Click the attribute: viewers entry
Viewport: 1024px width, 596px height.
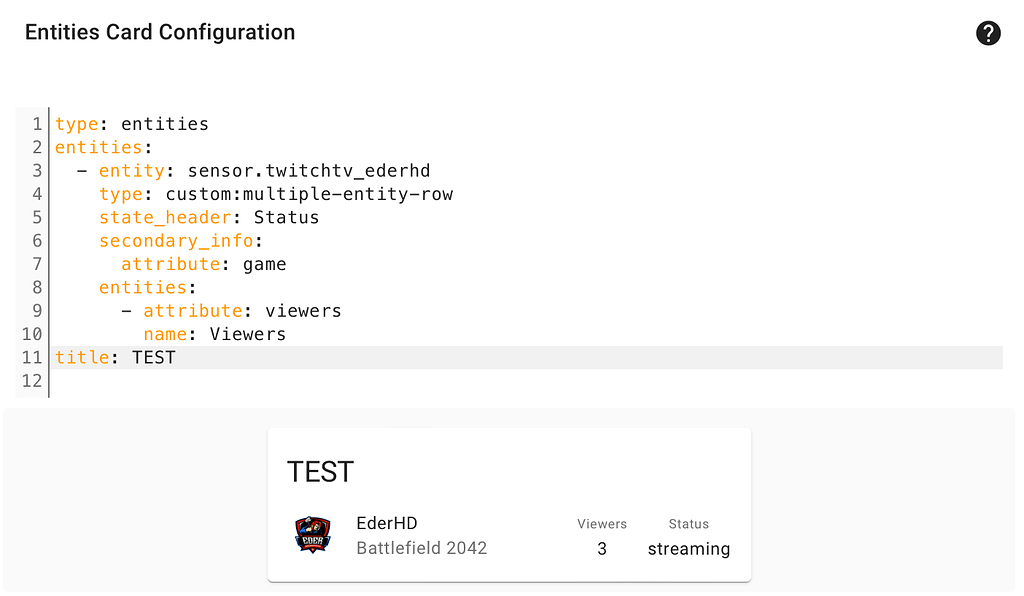[x=239, y=310]
